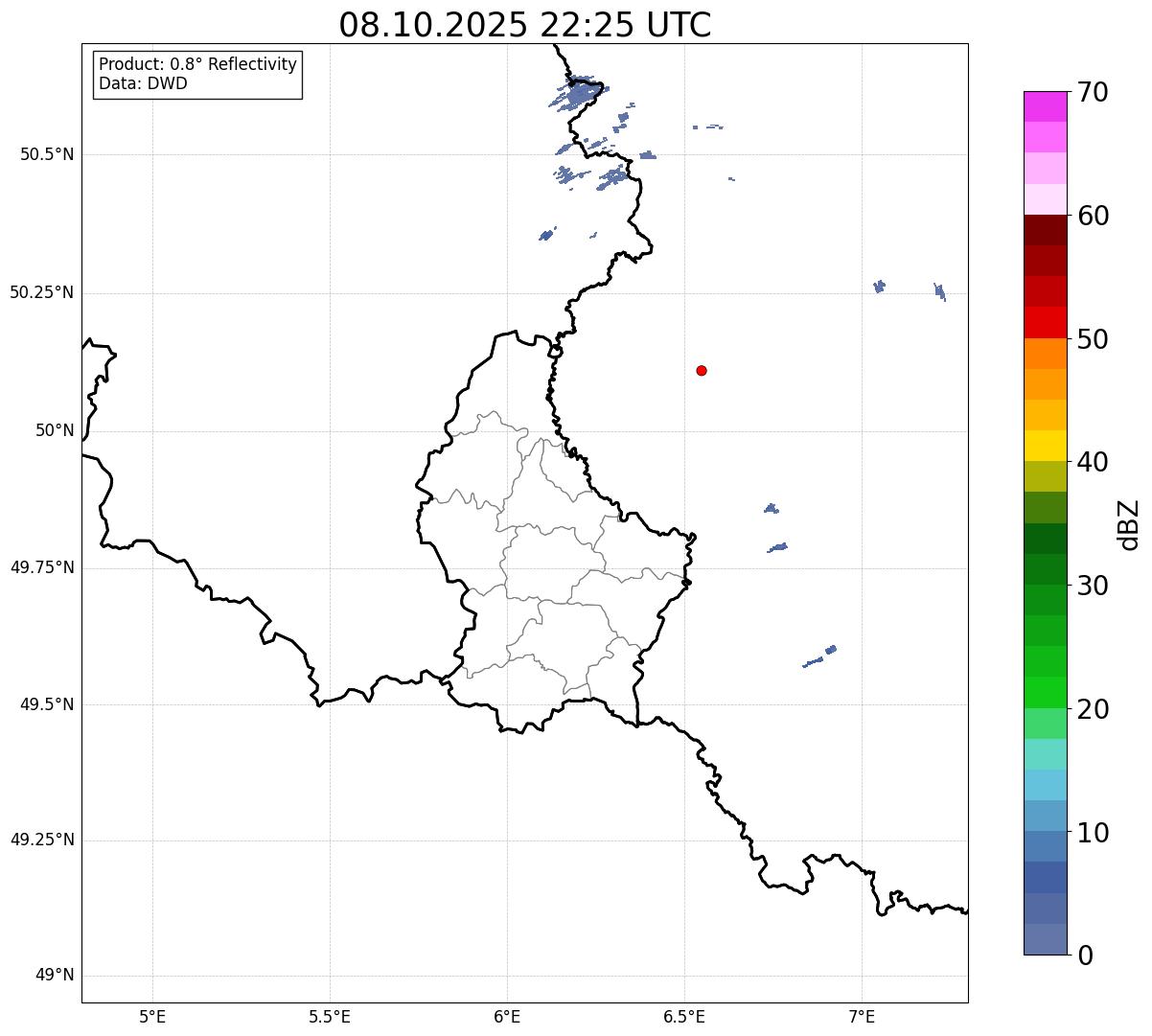Click the 50°N latitude label
Image resolution: width=1152 pixels, height=1036 pixels.
pyautogui.click(x=55, y=430)
